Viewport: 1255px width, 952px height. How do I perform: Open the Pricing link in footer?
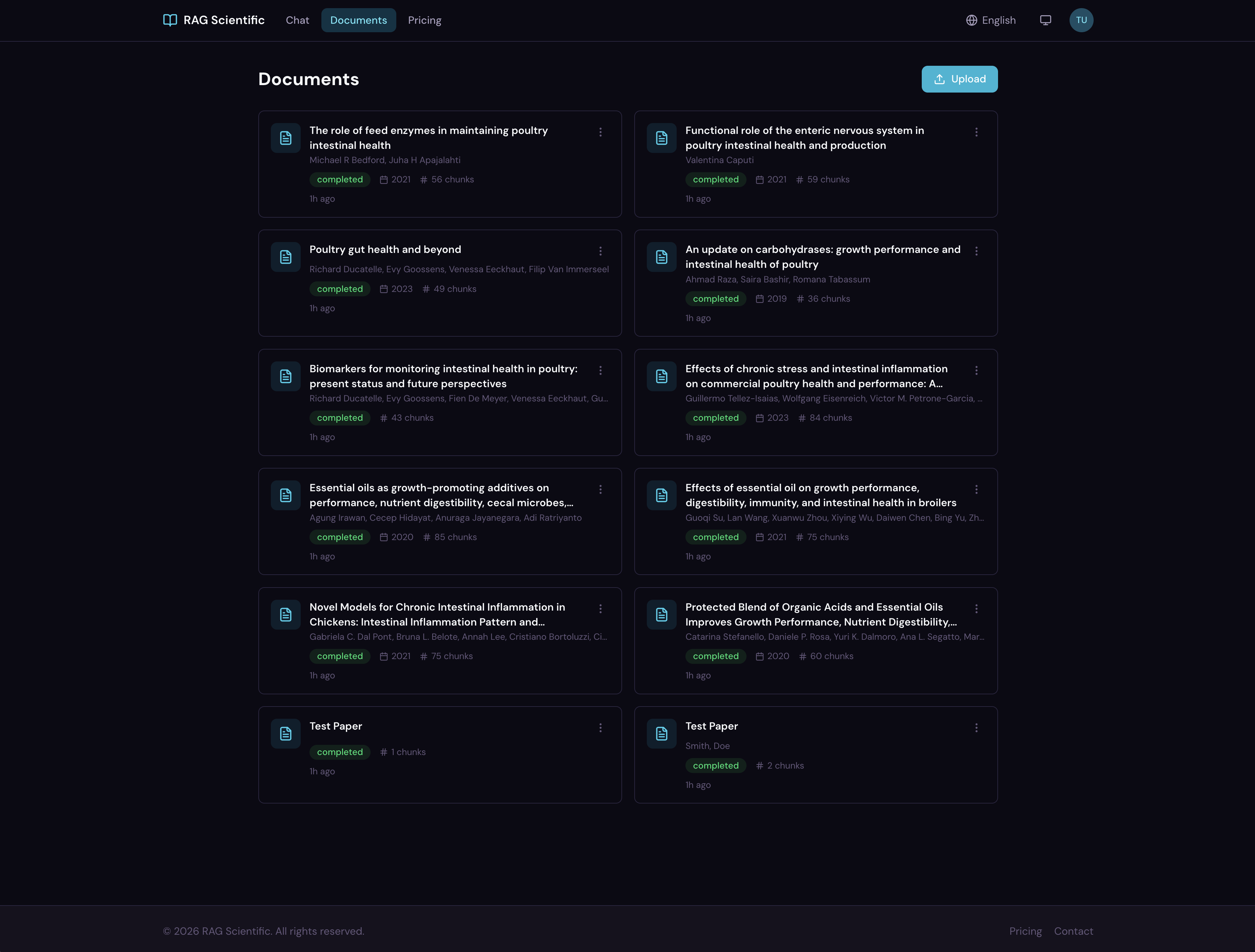tap(1025, 931)
